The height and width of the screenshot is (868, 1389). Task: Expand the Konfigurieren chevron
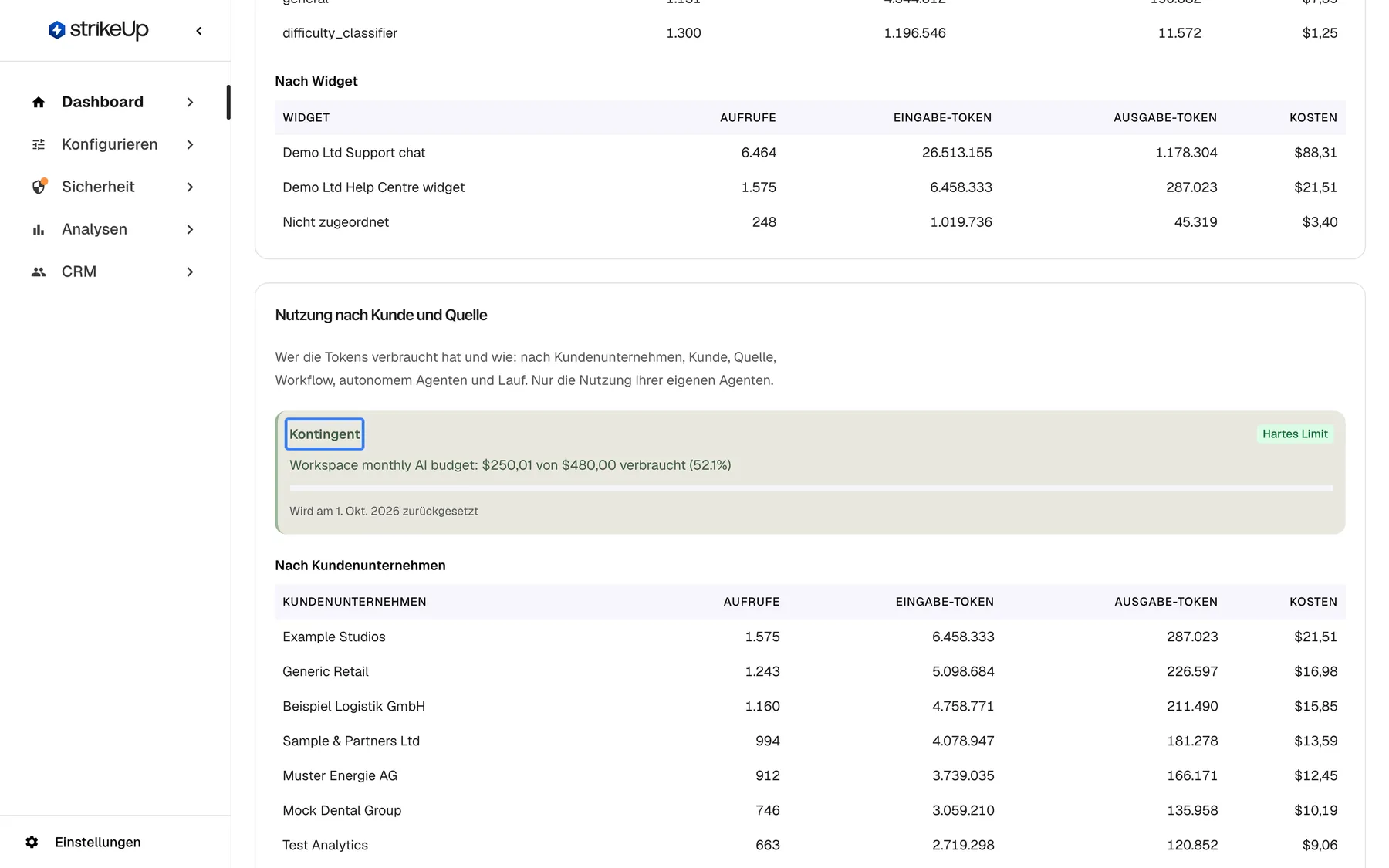190,144
